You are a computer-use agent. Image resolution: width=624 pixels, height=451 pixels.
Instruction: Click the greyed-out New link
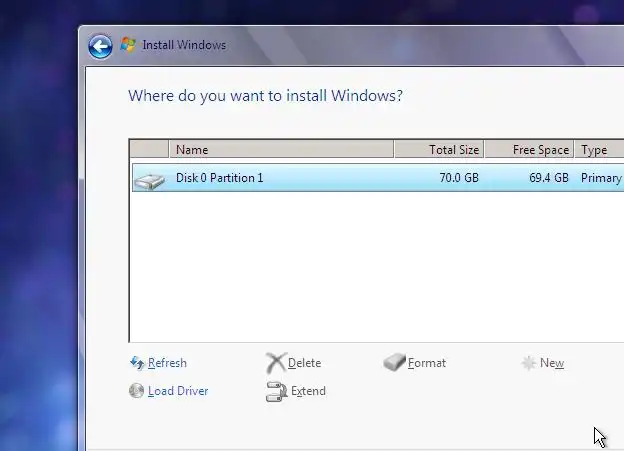point(552,363)
